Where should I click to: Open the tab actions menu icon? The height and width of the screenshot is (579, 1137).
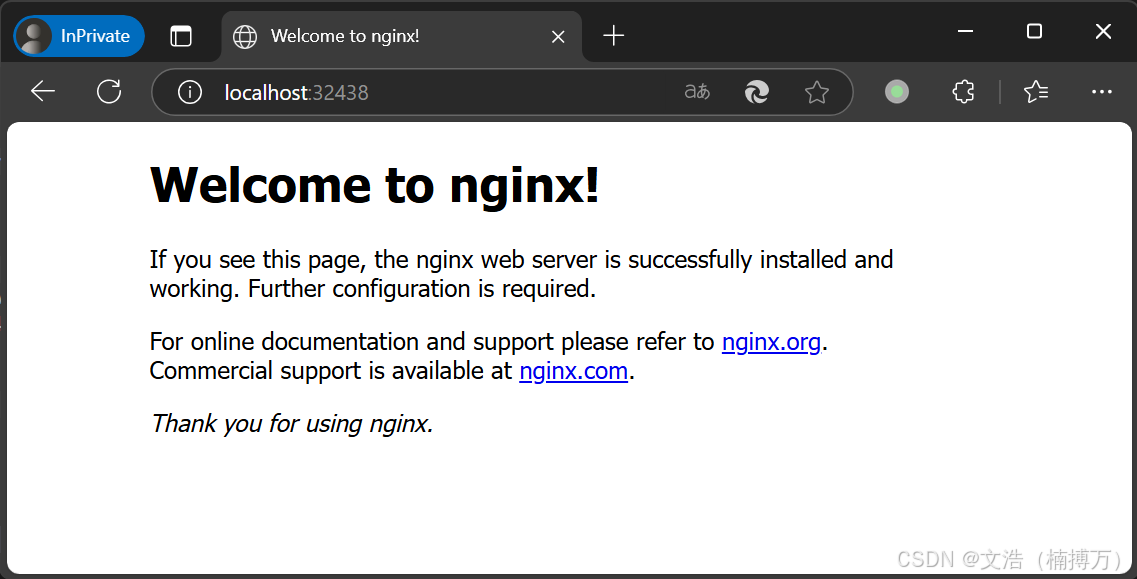point(181,36)
